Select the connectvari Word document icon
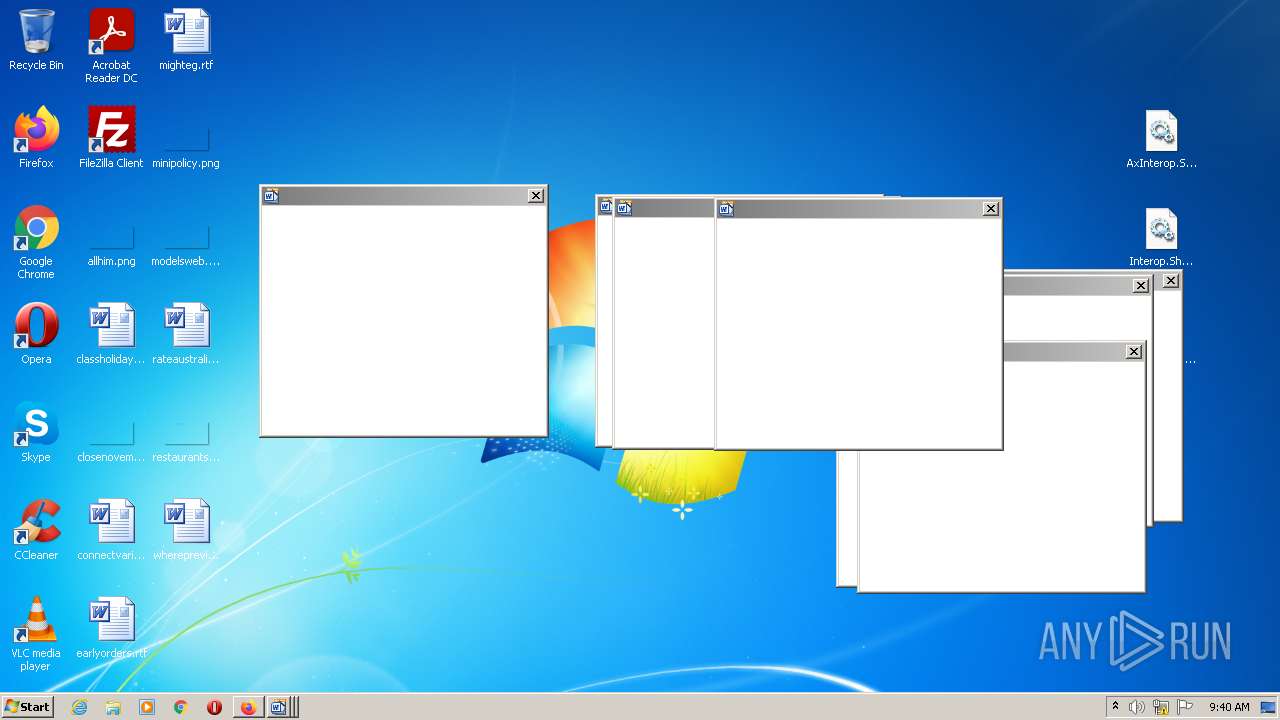Screen dimensions: 1280x720 tap(111, 530)
